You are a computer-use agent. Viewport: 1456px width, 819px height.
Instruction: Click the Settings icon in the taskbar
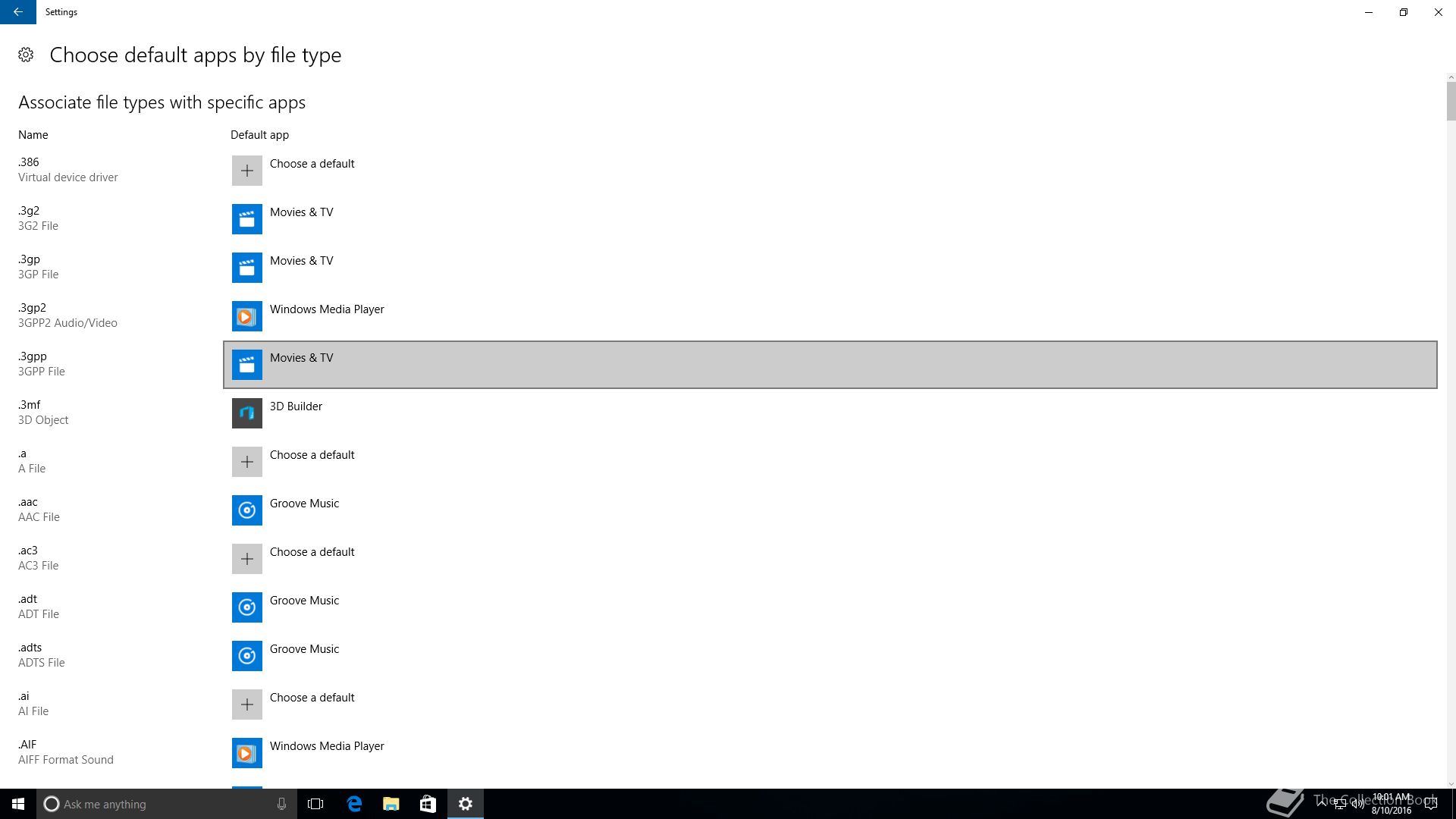tap(466, 804)
